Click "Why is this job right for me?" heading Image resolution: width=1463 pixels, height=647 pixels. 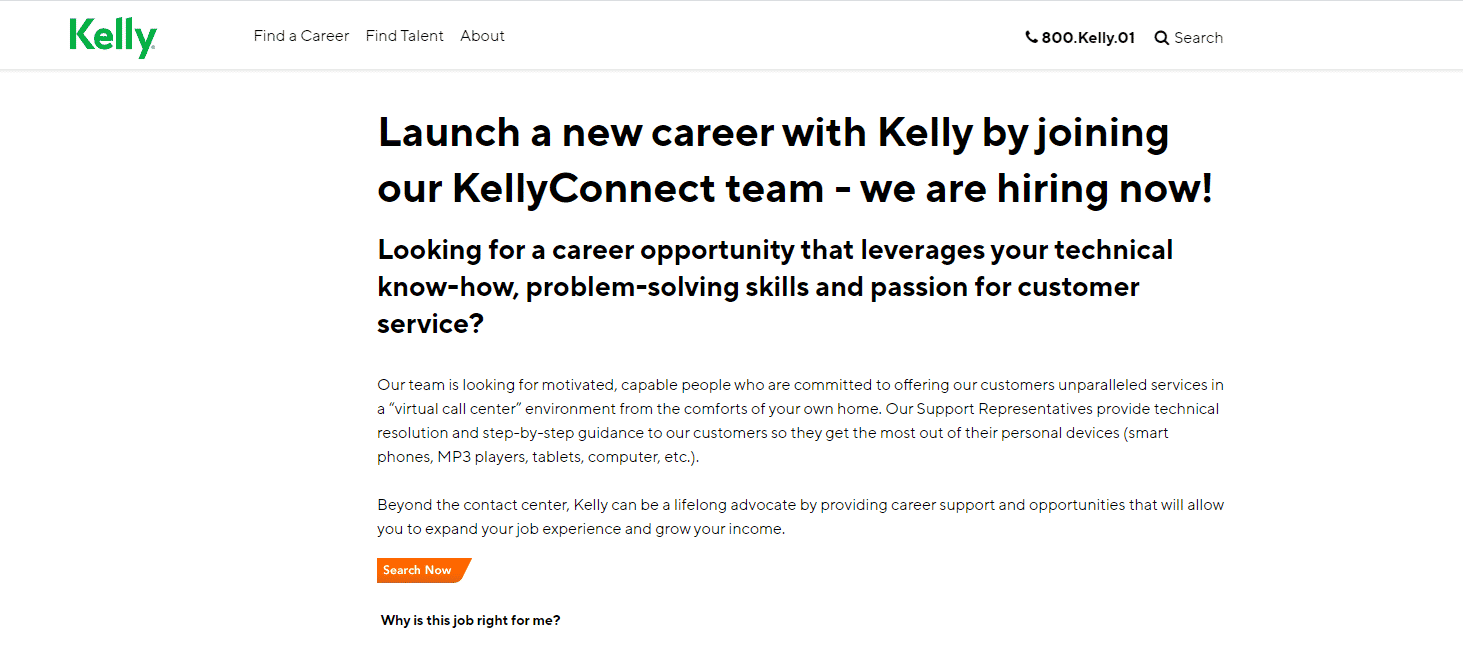point(470,620)
